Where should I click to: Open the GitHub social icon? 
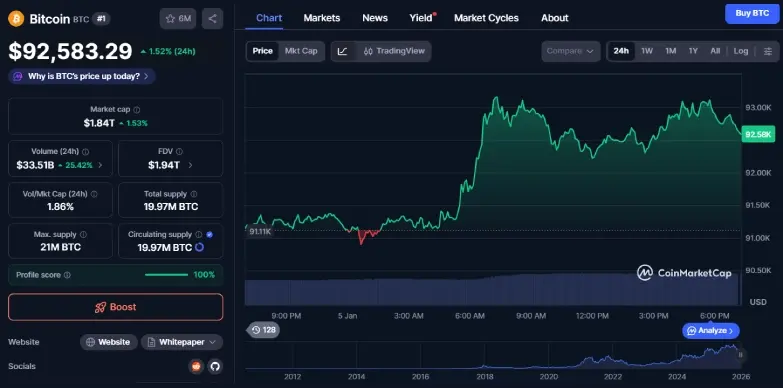click(215, 367)
